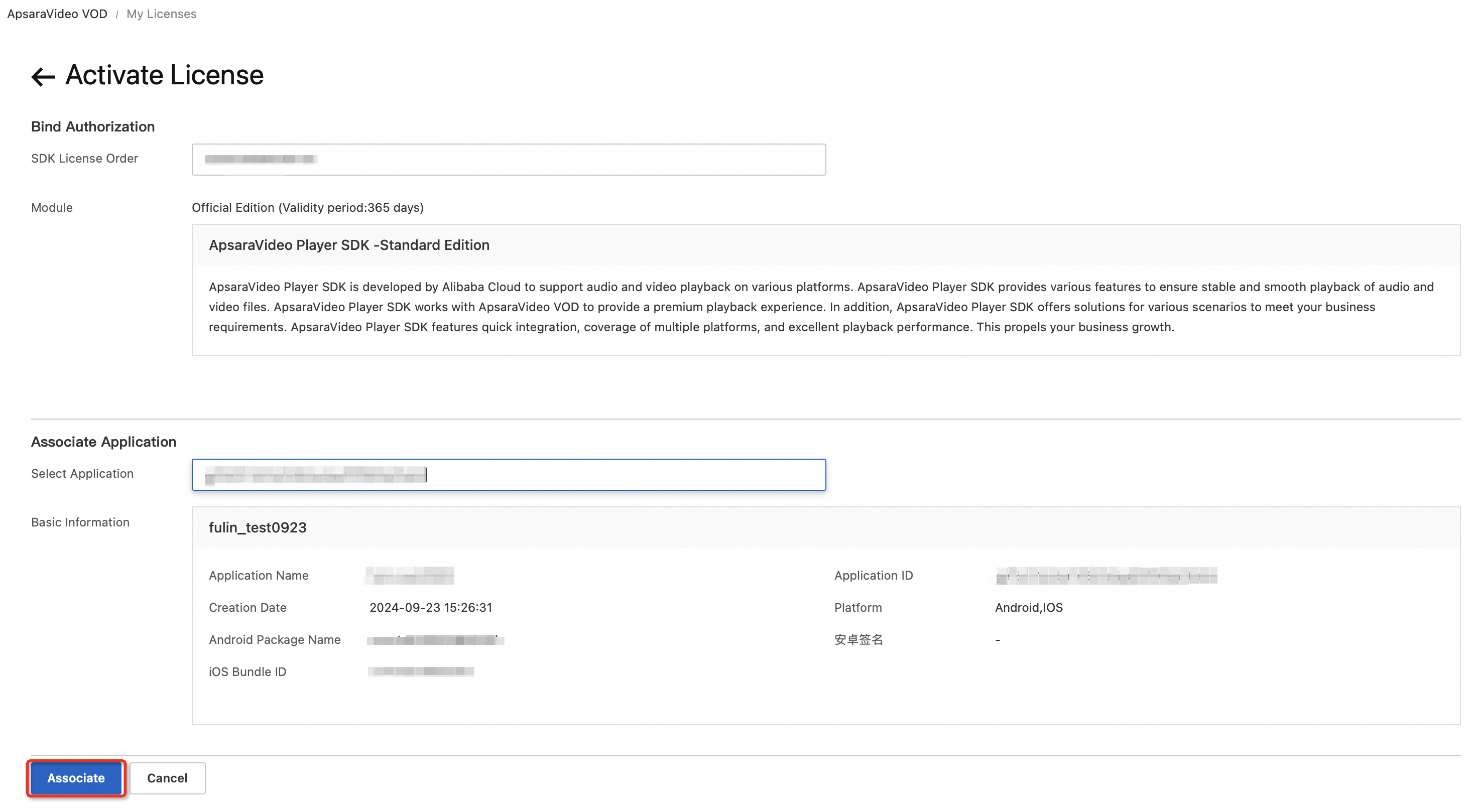1474x812 pixels.
Task: Click the Basic Information label
Action: tap(80, 522)
